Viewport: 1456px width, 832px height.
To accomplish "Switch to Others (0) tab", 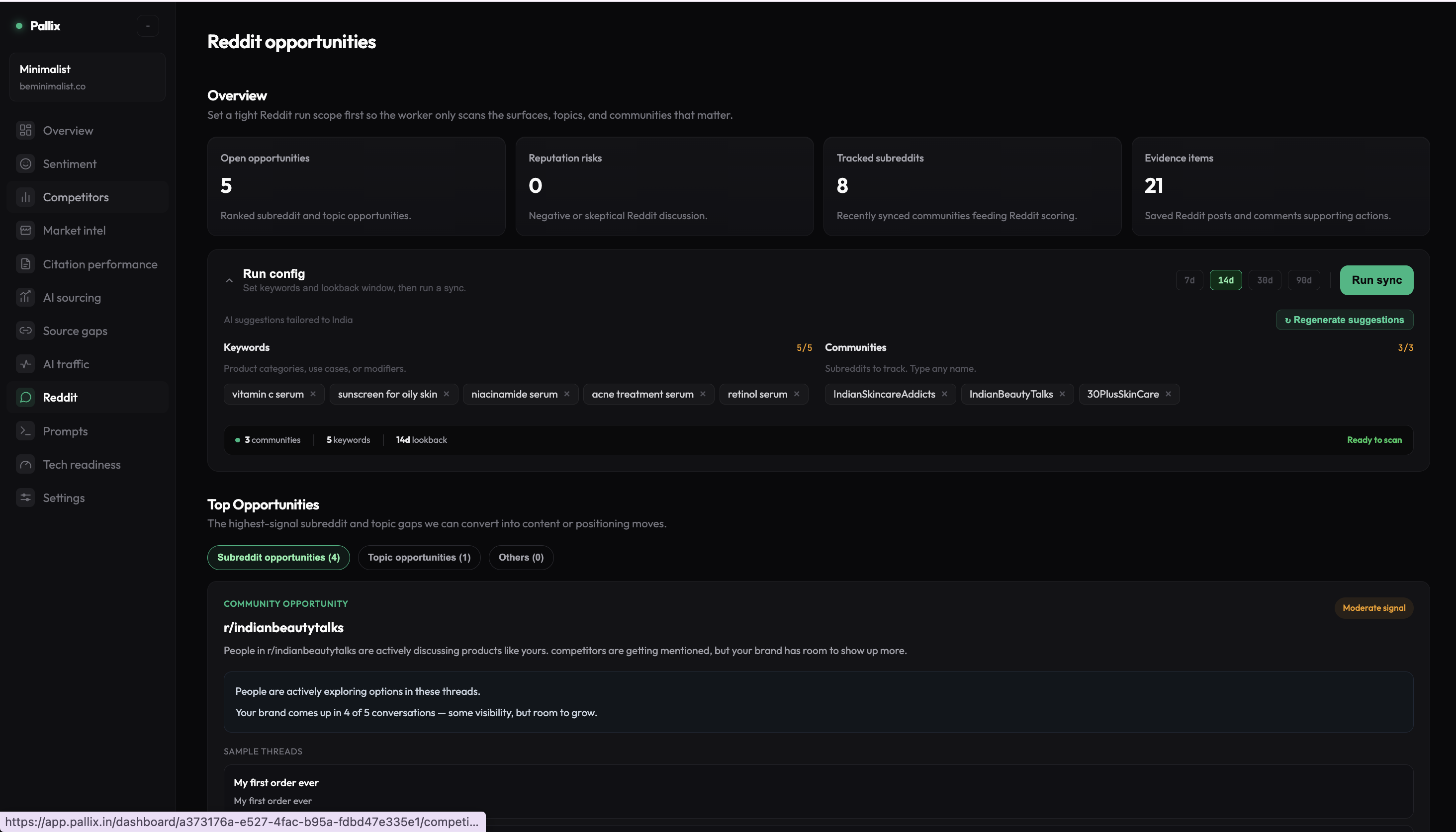I will (x=521, y=557).
